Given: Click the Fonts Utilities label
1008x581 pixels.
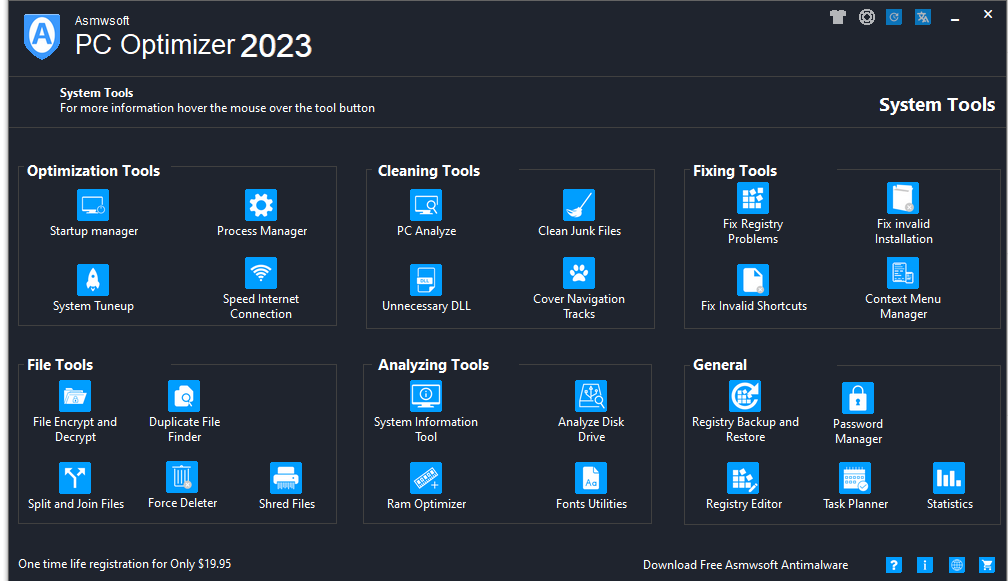Looking at the screenshot, I should [591, 504].
